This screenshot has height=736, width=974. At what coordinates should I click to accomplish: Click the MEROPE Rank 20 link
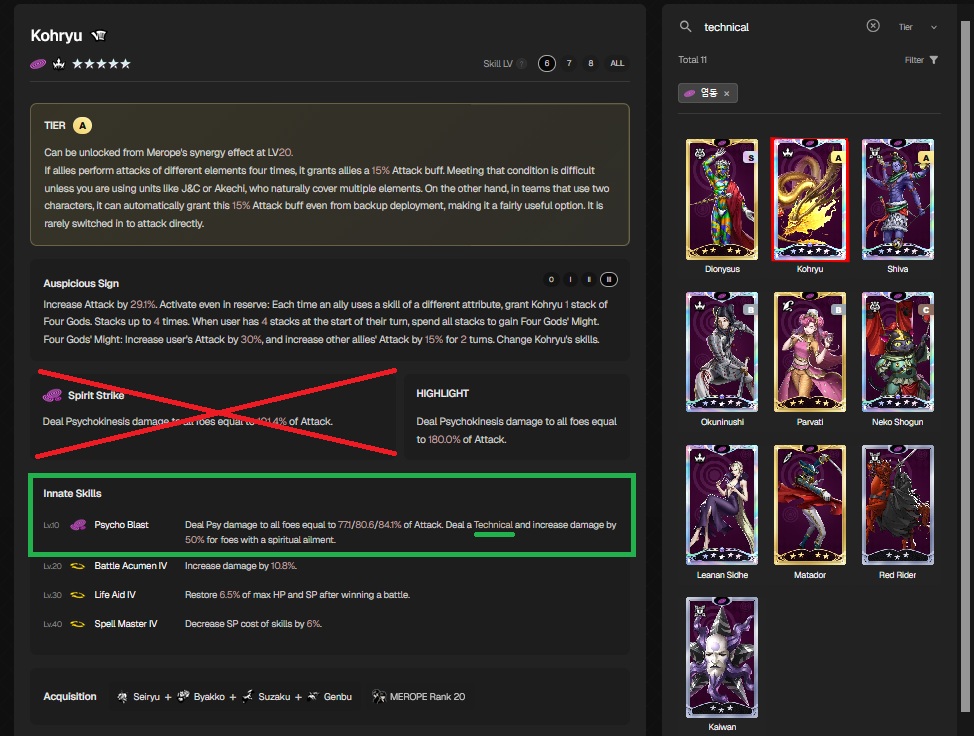click(427, 697)
